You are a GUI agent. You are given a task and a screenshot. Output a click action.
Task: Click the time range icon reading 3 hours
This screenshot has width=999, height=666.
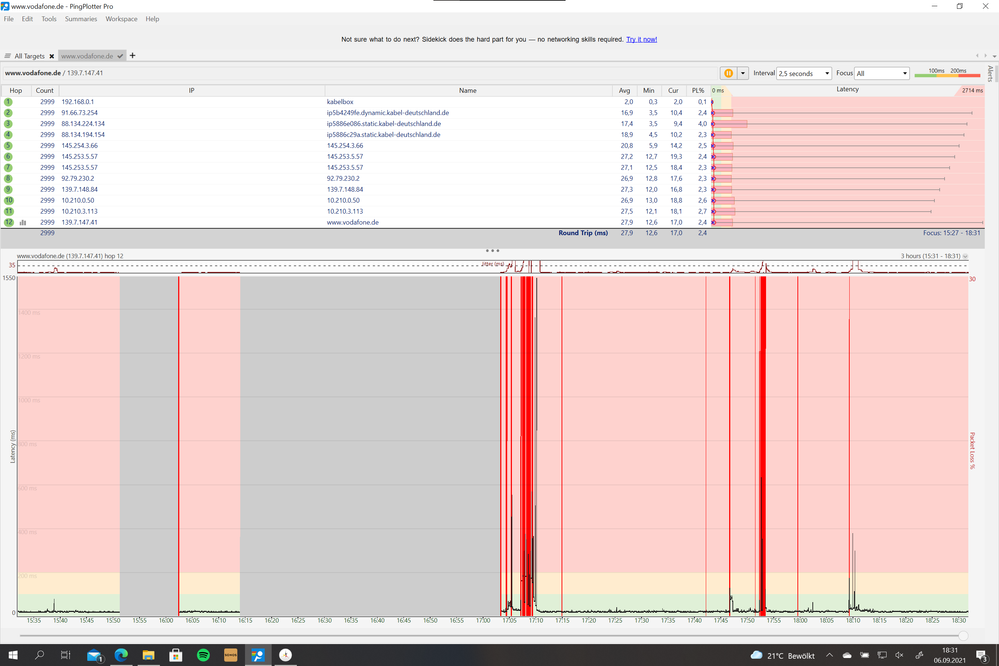coord(932,257)
